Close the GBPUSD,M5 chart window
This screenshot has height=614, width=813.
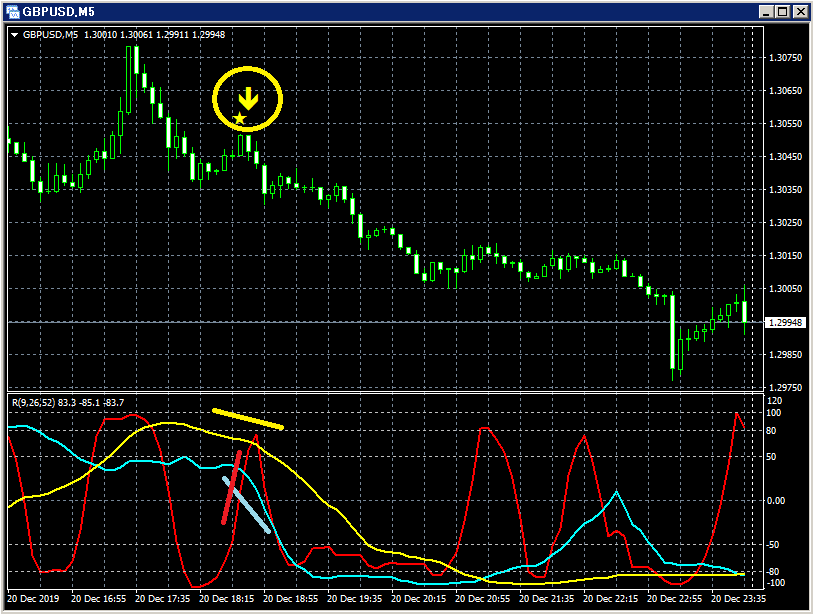[800, 11]
